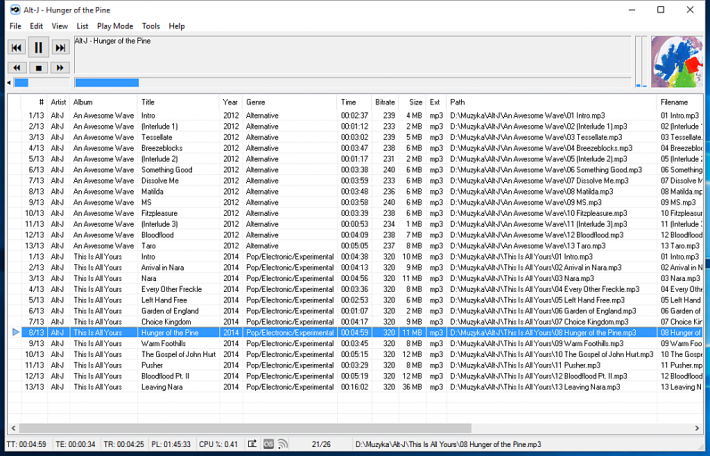This screenshot has width=710, height=456.
Task: Click the streaming signal icon in status bar
Action: pyautogui.click(x=283, y=444)
